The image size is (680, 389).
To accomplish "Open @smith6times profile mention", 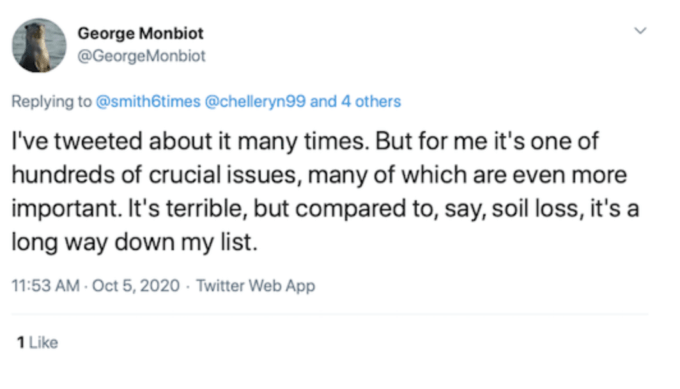I will coord(148,101).
